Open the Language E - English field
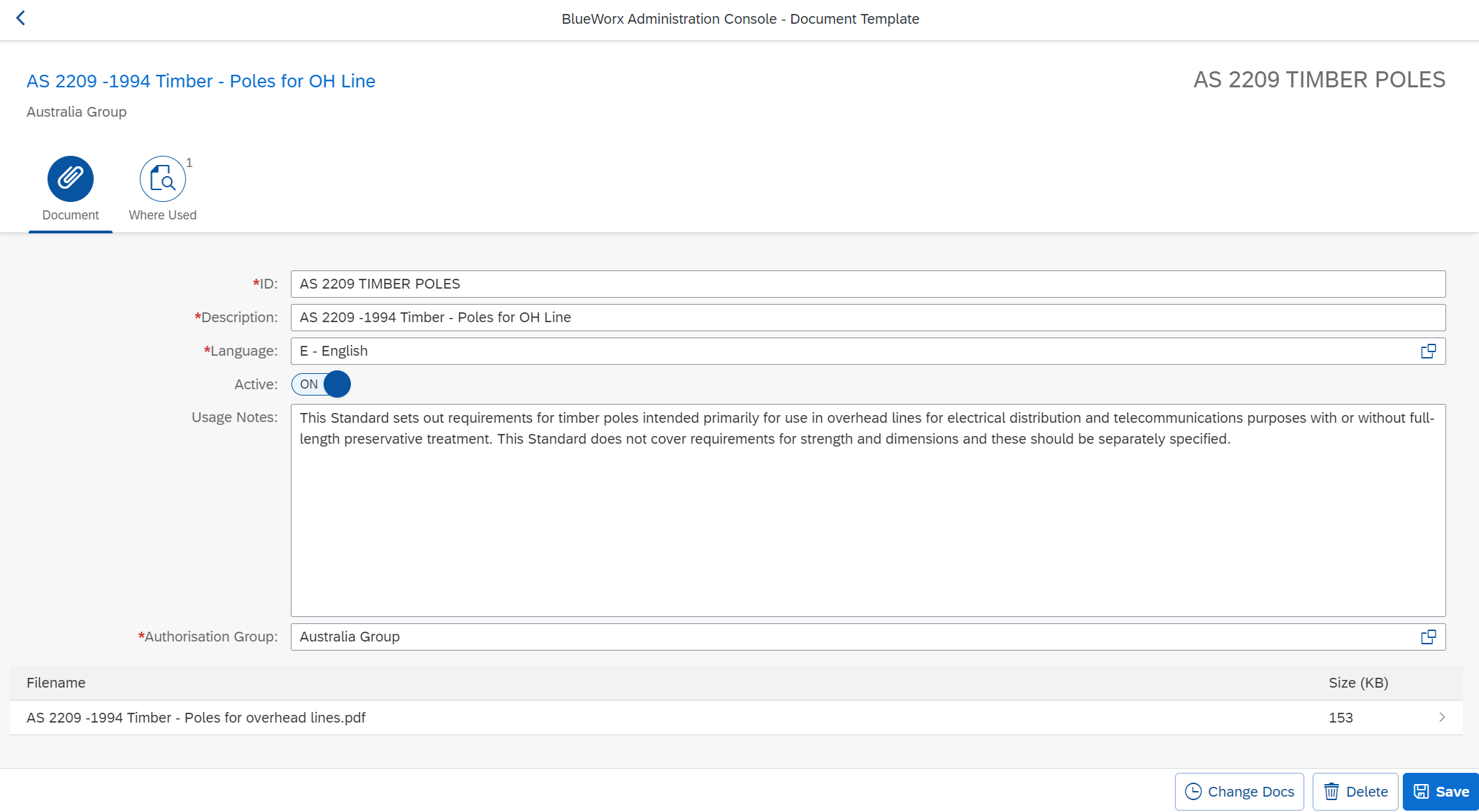This screenshot has height=812, width=1479. coord(839,351)
